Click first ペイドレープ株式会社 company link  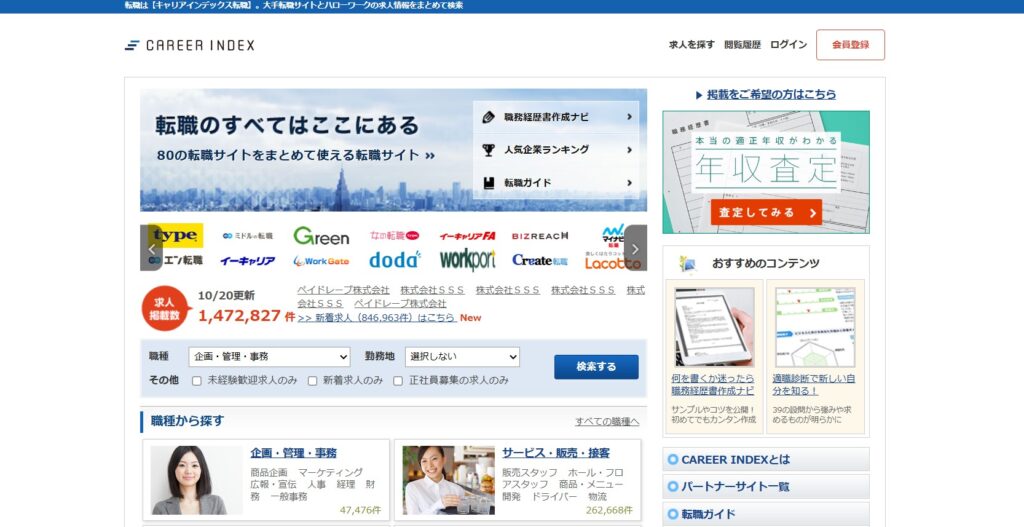pyautogui.click(x=343, y=290)
